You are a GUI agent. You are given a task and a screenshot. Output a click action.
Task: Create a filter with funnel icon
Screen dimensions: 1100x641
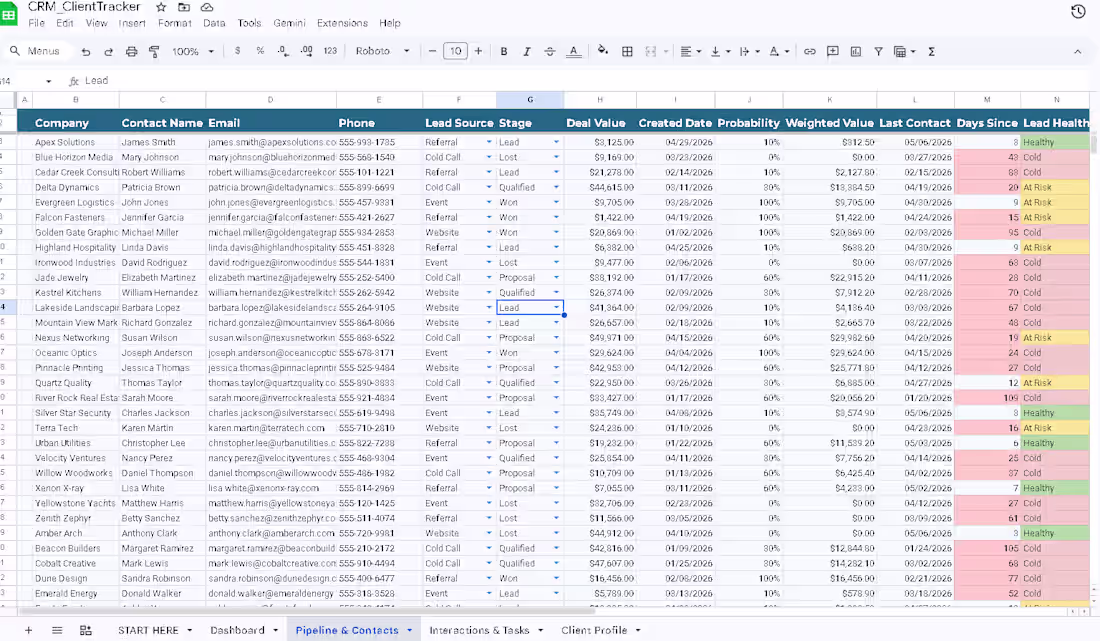click(878, 51)
